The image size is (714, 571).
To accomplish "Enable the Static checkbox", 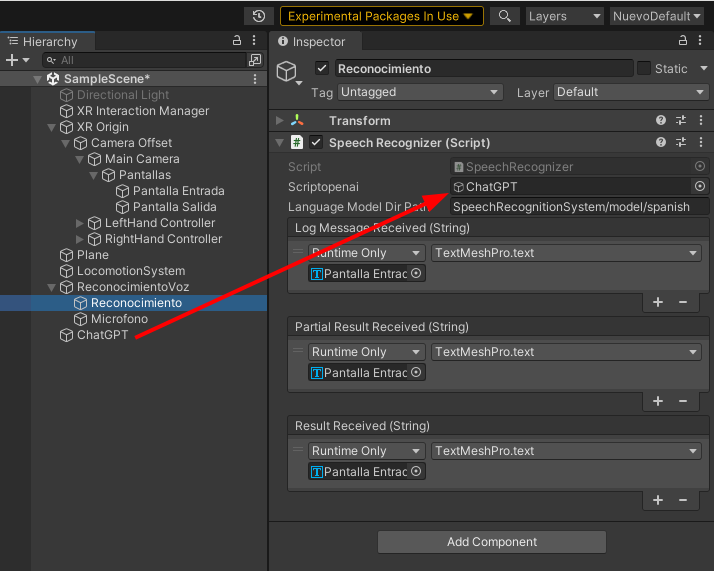I will click(644, 69).
